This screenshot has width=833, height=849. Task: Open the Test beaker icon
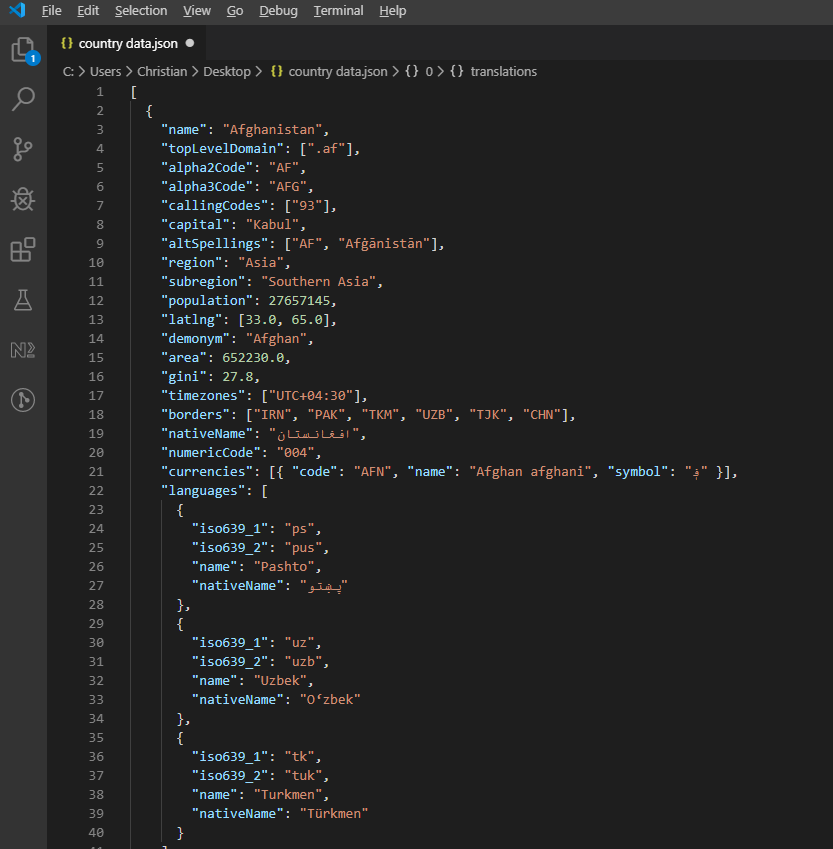[23, 299]
